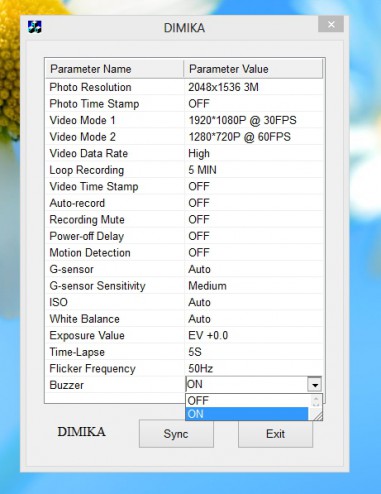Viewport: 381px width, 494px height.
Task: Select the Auto-record parameter
Action: [x=77, y=203]
